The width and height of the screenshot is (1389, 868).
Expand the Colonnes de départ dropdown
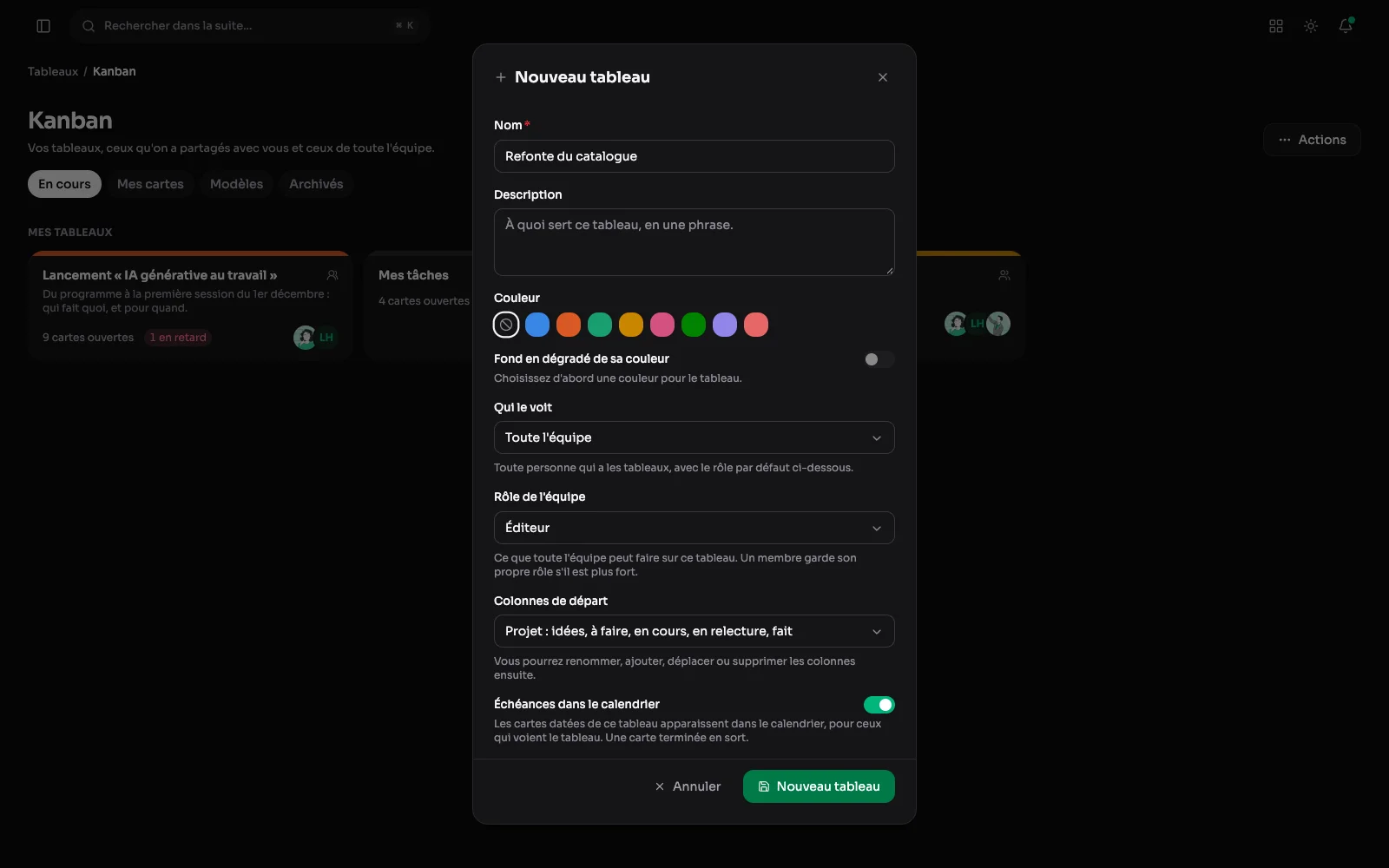694,631
